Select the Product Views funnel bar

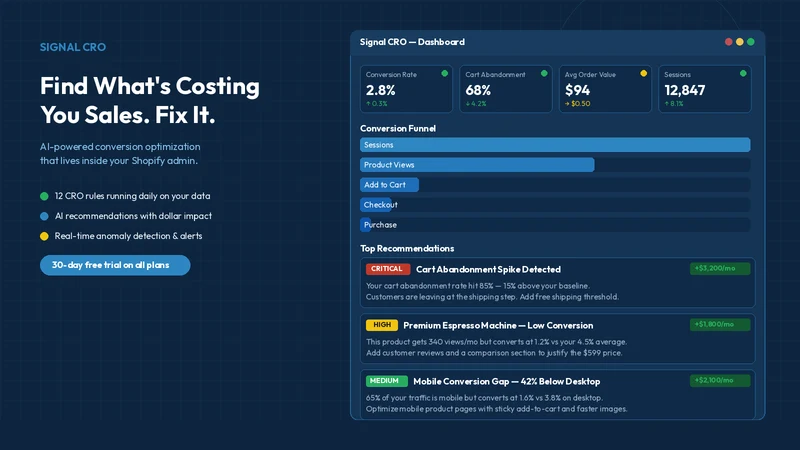pyautogui.click(x=477, y=165)
